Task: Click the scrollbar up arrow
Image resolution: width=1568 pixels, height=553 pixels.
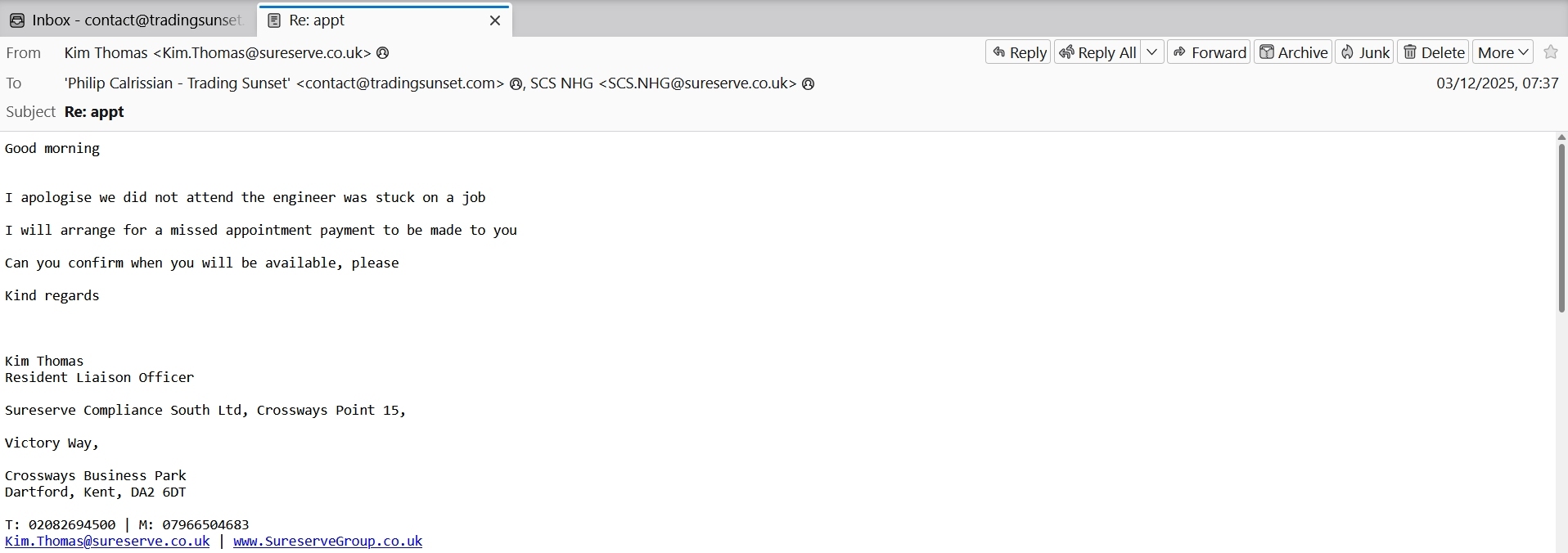Action: point(1561,137)
